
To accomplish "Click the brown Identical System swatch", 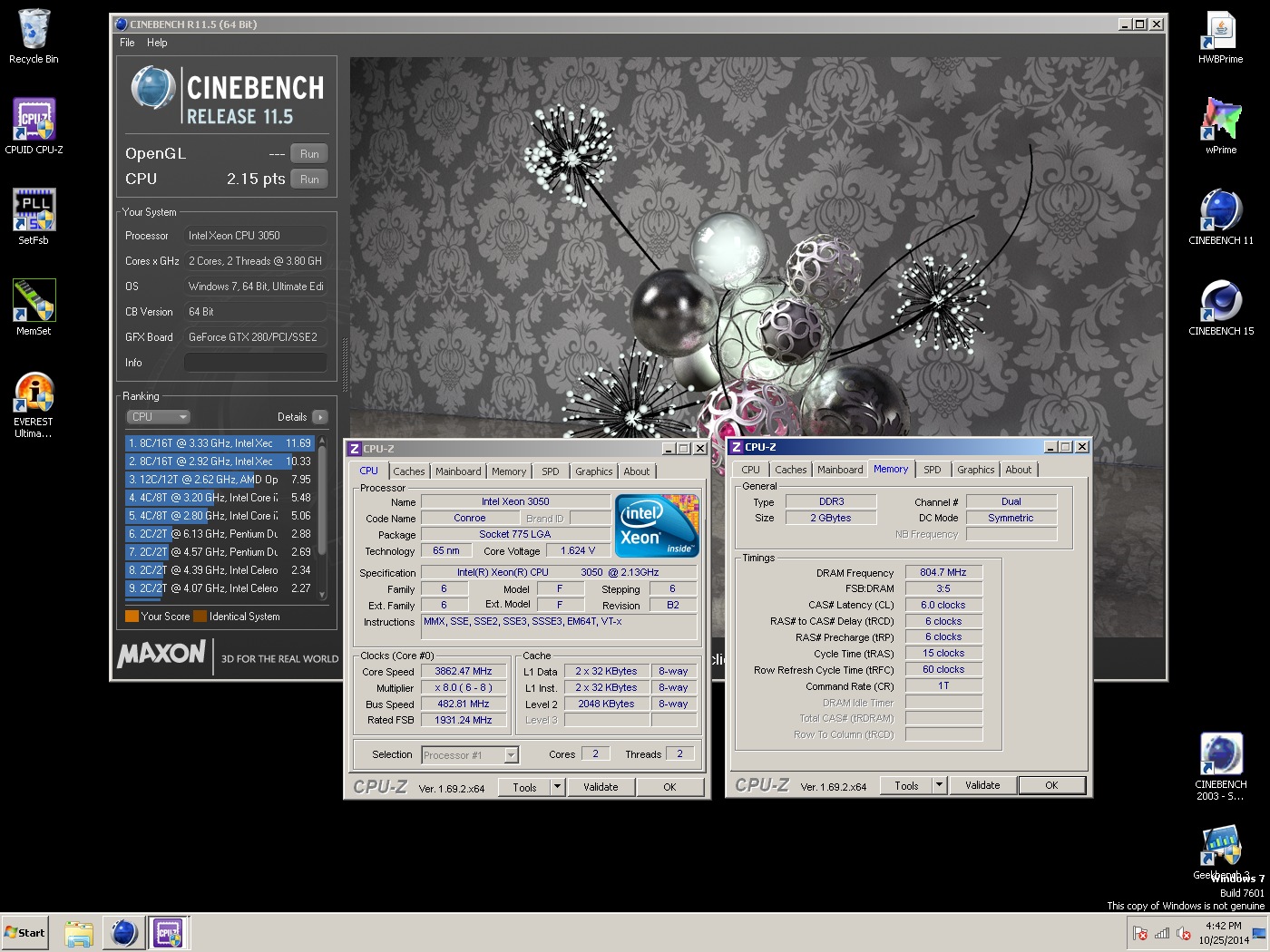I will click(200, 617).
